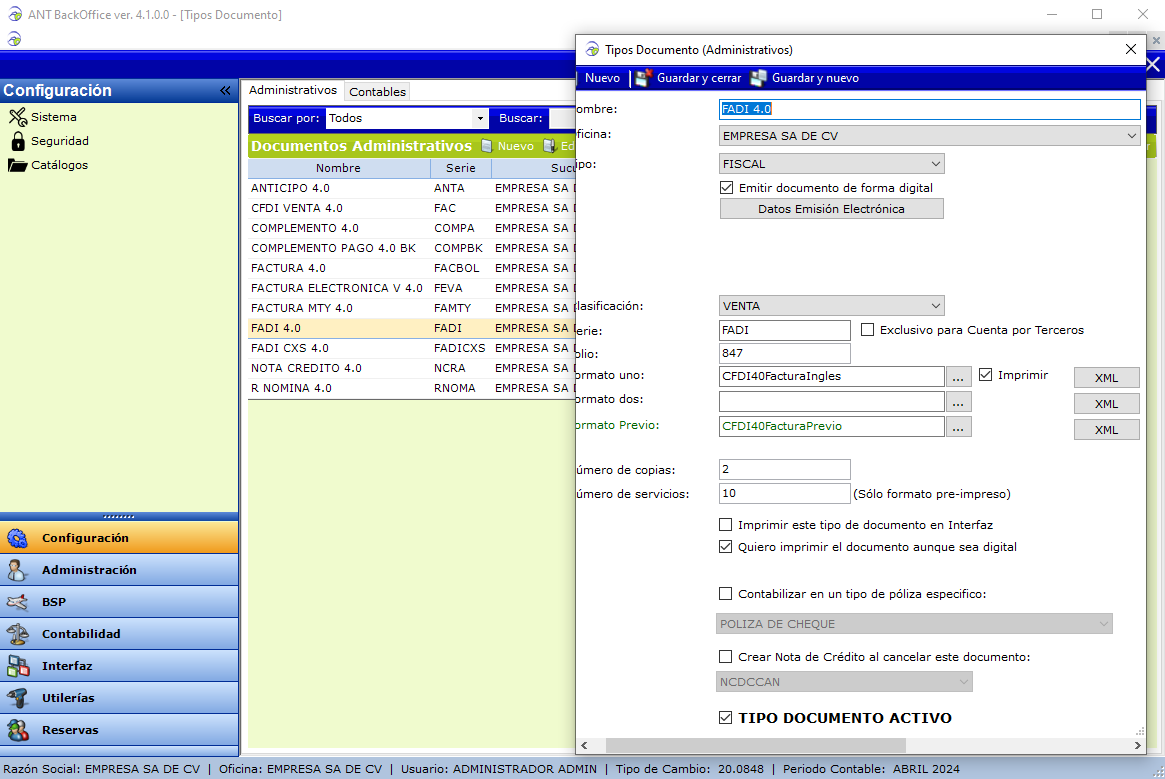The height and width of the screenshot is (779, 1165).
Task: Toggle TIPO DOCUMENTO ACTIVO checkbox
Action: 727,718
